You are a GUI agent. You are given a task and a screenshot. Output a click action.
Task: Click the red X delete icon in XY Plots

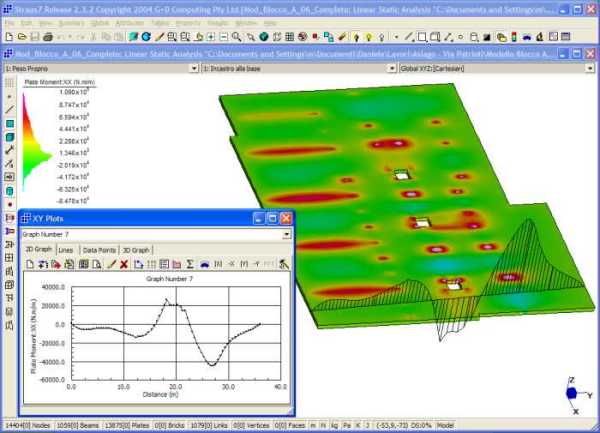pyautogui.click(x=124, y=264)
